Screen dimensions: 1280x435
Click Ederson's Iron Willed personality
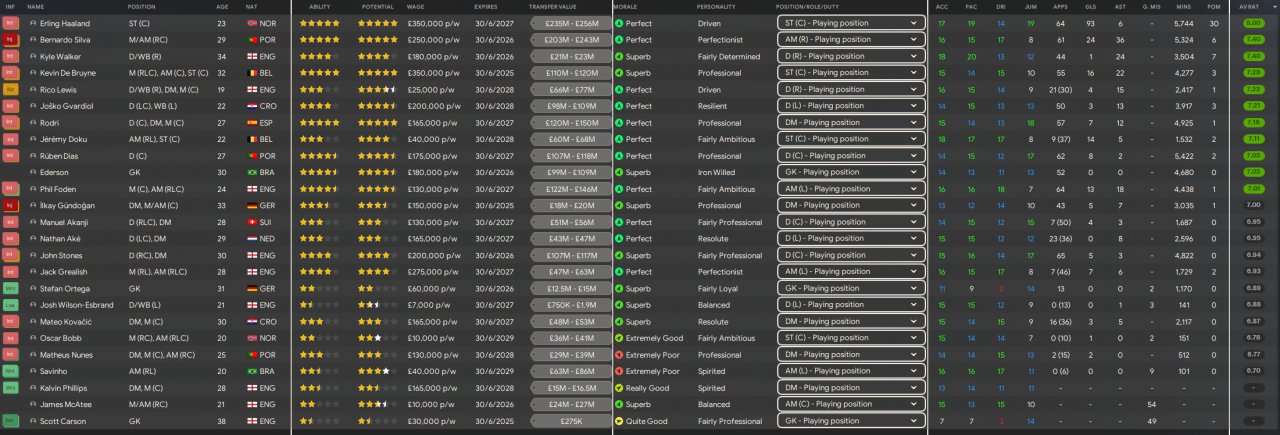(718, 172)
